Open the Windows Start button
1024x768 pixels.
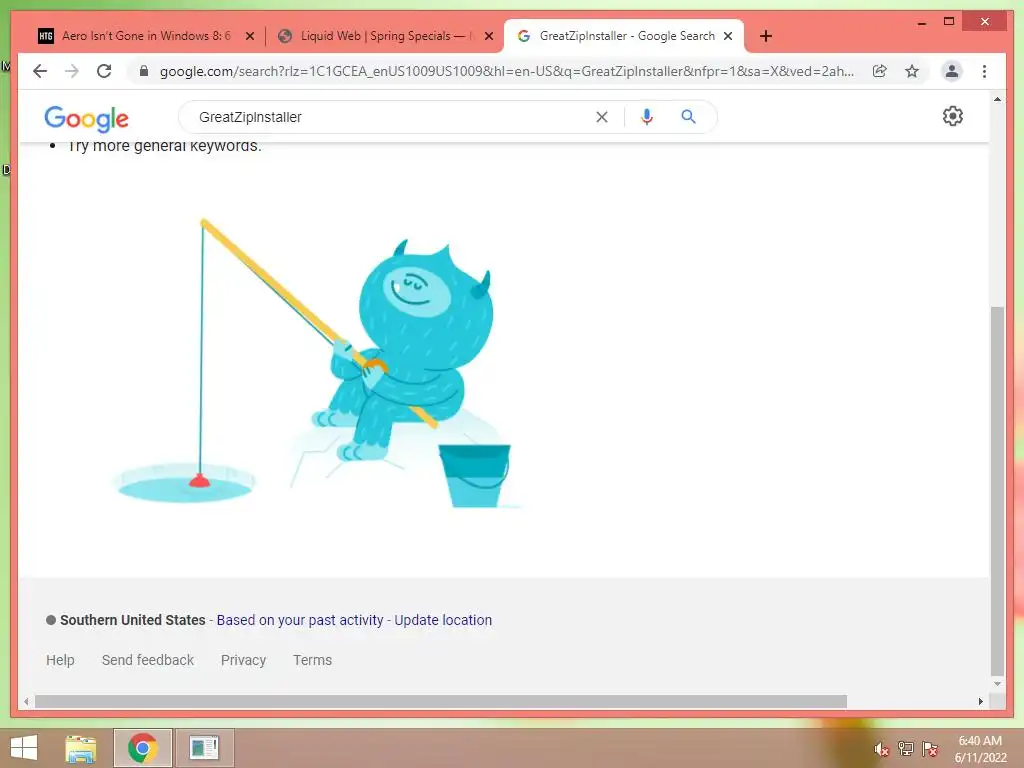[24, 748]
